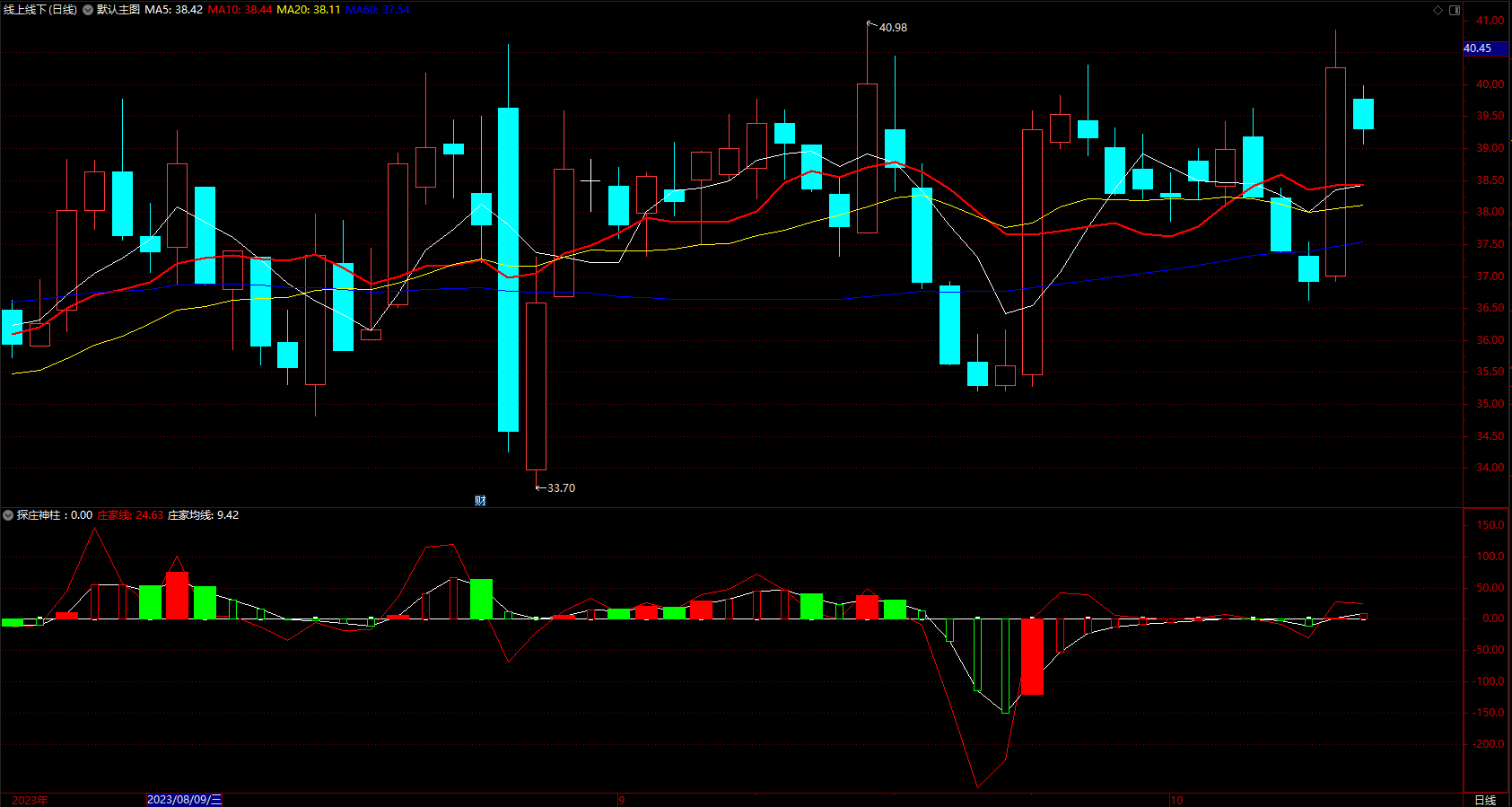Select the 日线 period button at bottom right
The image size is (1512, 807).
(x=1485, y=800)
